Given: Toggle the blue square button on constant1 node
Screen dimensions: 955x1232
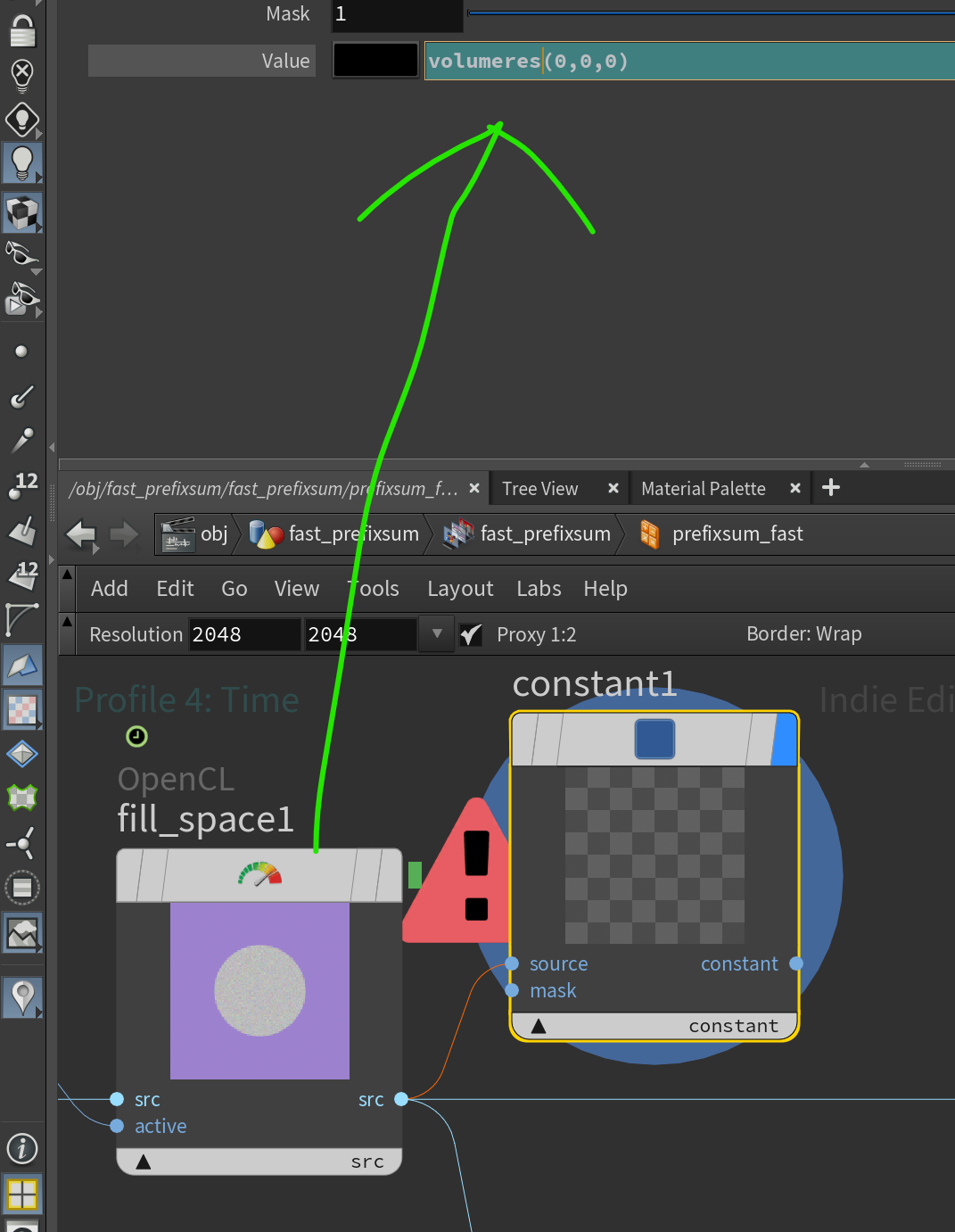Looking at the screenshot, I should (x=655, y=740).
